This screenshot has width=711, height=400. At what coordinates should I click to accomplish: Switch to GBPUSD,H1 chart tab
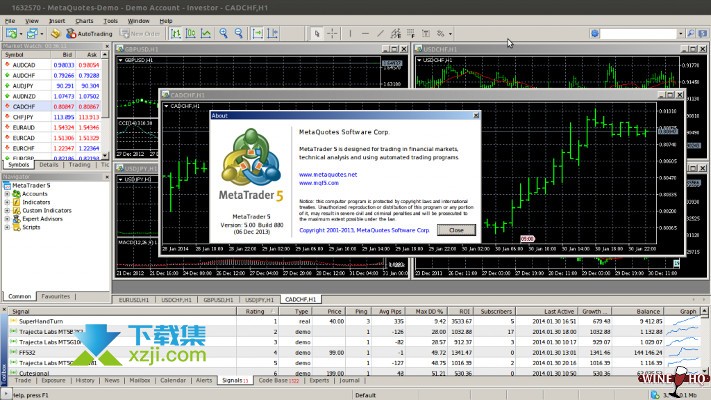pos(218,300)
